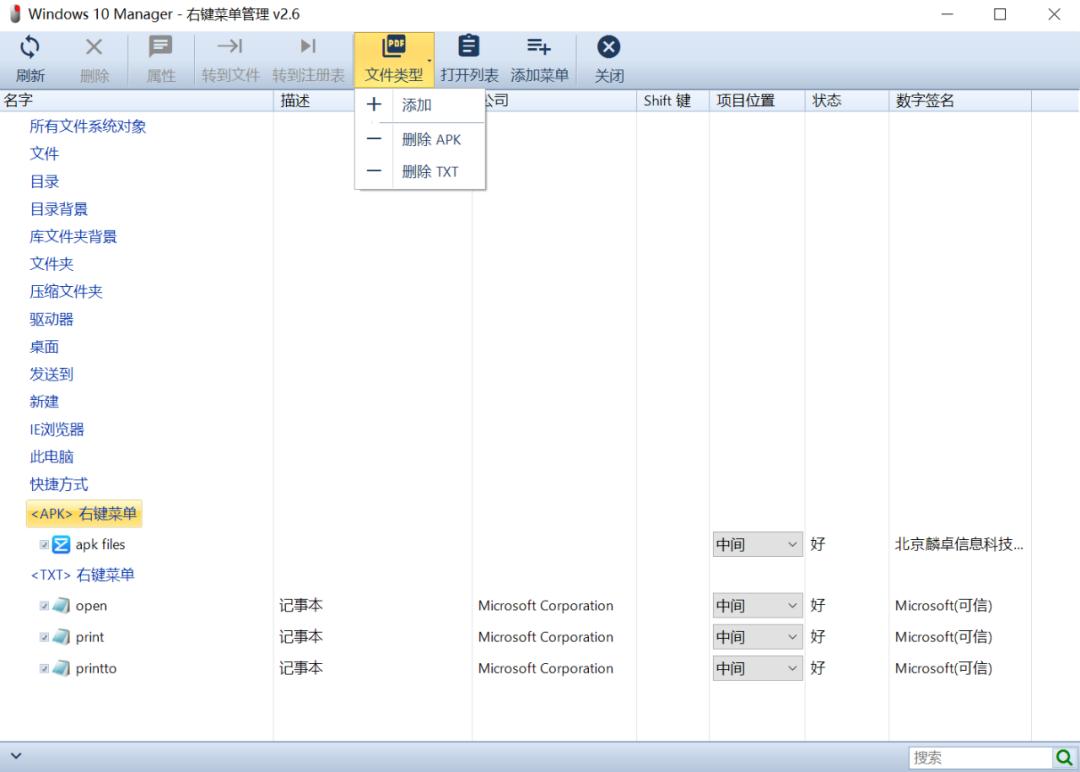Select the 压缩文件夹 category

pos(65,291)
